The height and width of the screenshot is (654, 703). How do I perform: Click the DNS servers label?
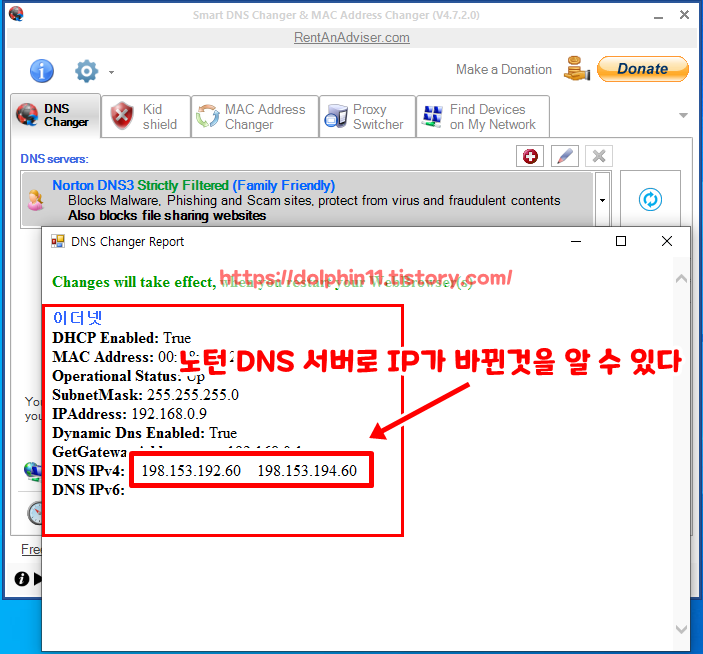tap(54, 159)
